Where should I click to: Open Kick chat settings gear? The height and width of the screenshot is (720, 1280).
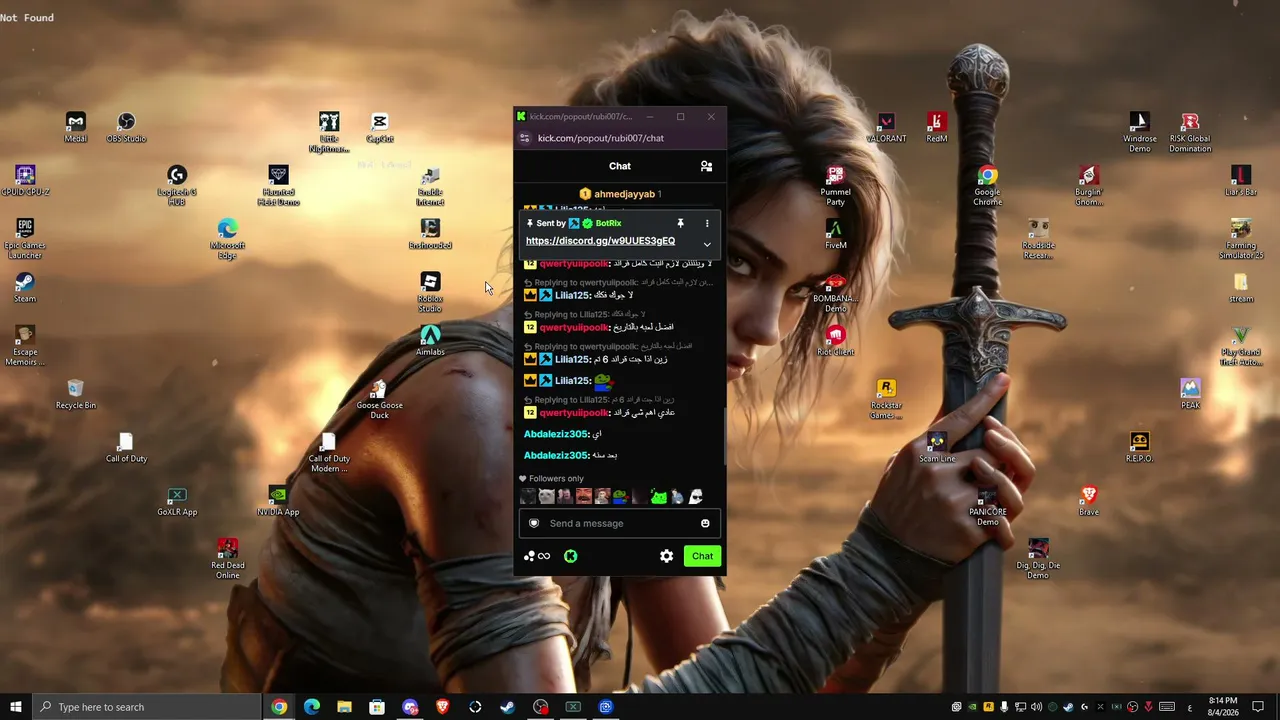666,556
